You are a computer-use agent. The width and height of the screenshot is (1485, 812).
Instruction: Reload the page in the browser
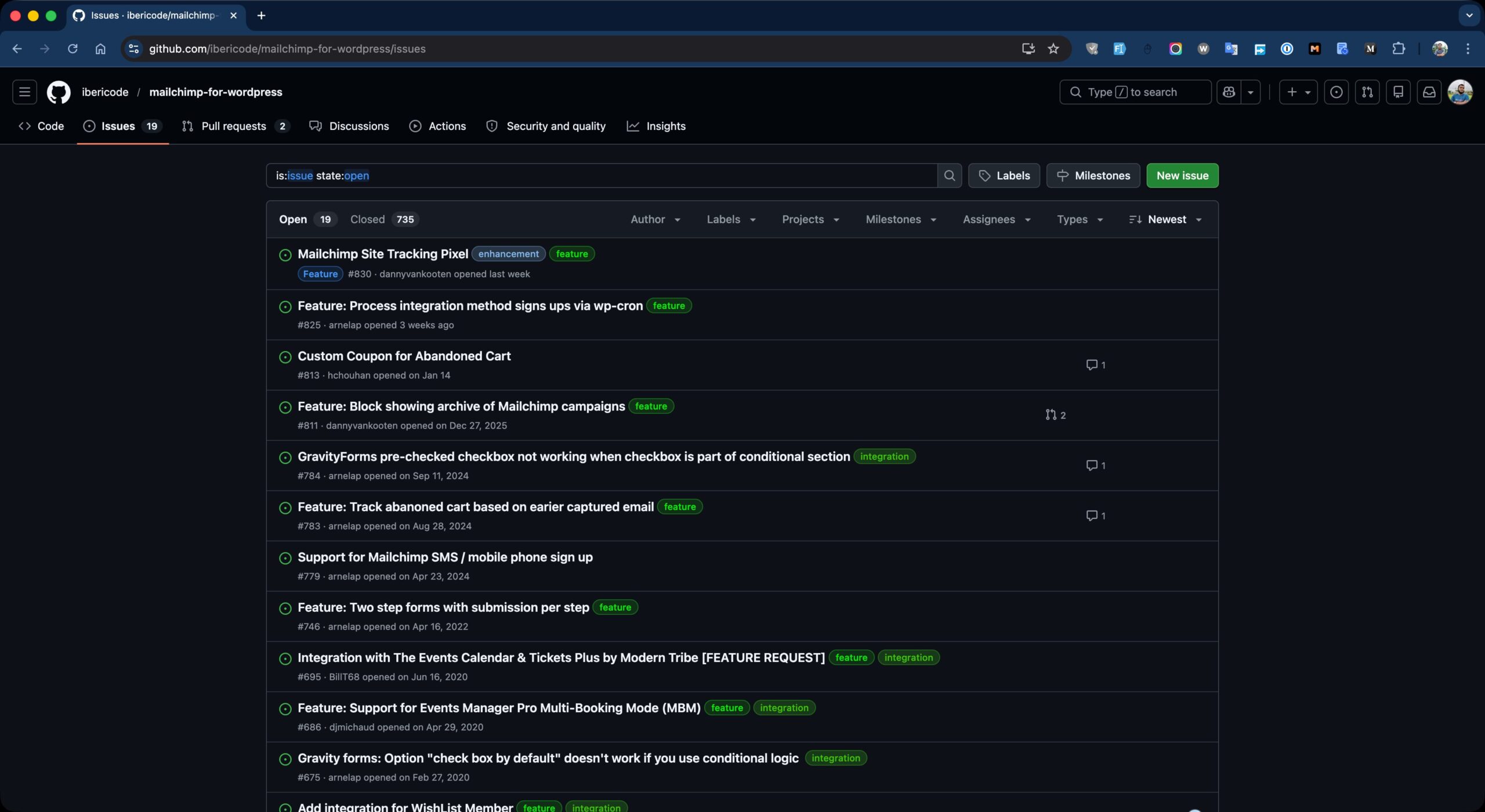pyautogui.click(x=73, y=49)
